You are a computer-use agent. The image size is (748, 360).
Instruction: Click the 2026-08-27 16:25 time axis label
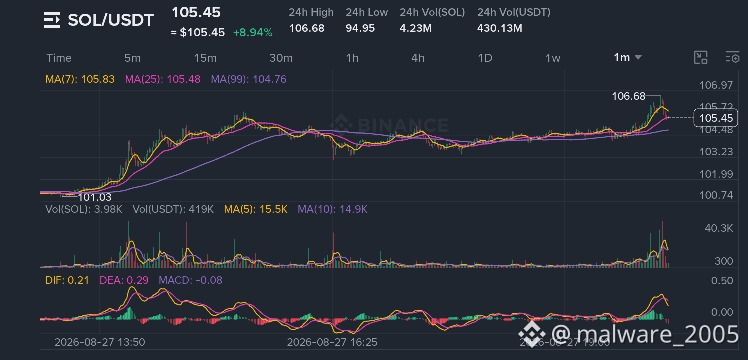332,342
